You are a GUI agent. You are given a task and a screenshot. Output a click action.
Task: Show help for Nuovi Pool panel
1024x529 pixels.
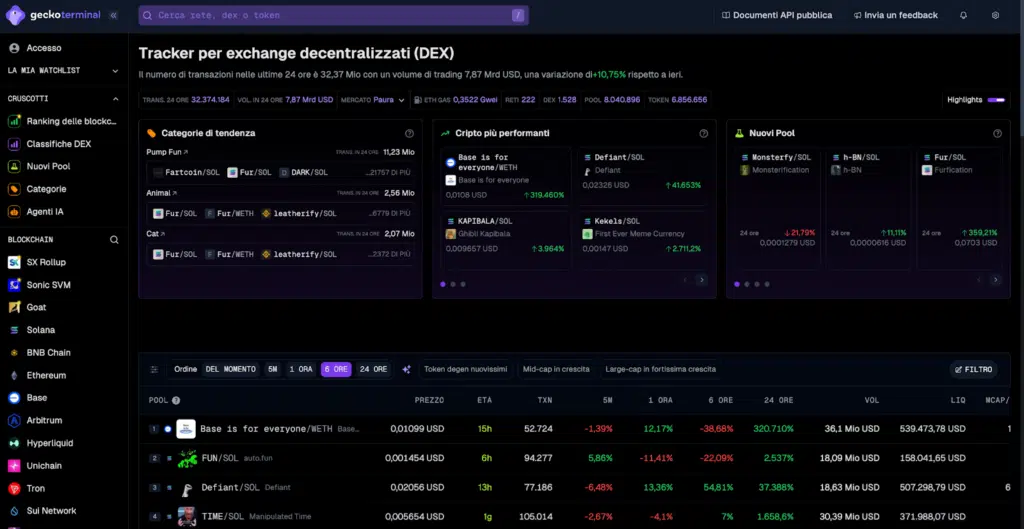pyautogui.click(x=997, y=133)
